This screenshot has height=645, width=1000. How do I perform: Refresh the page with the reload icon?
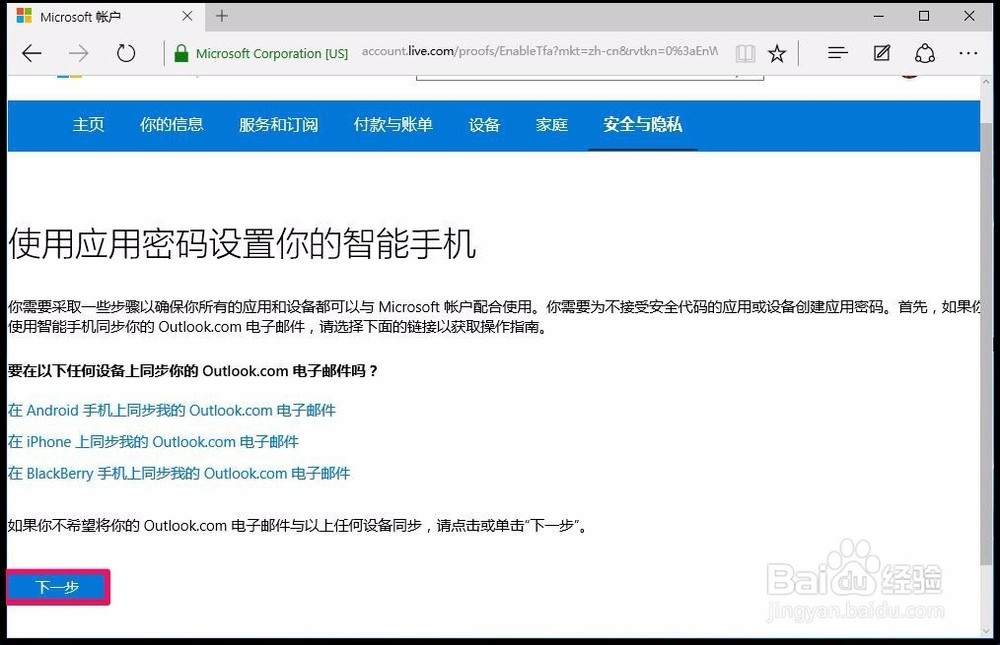point(126,53)
